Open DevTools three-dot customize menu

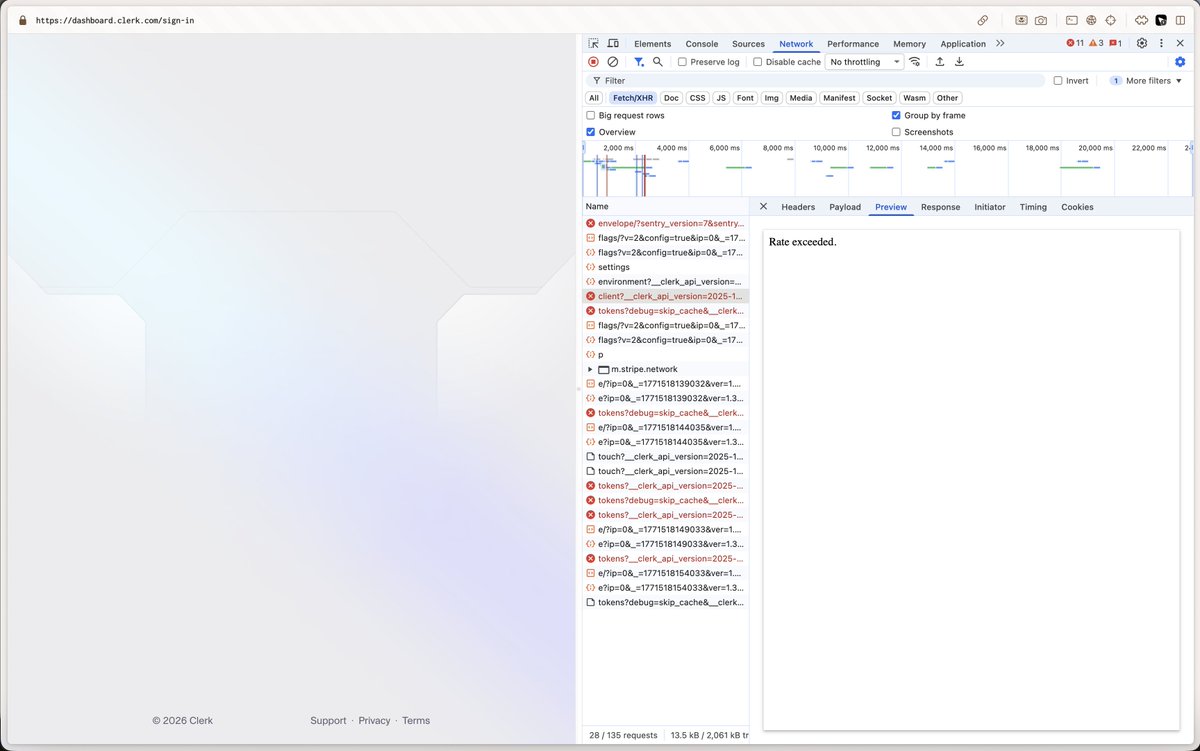pos(1161,44)
